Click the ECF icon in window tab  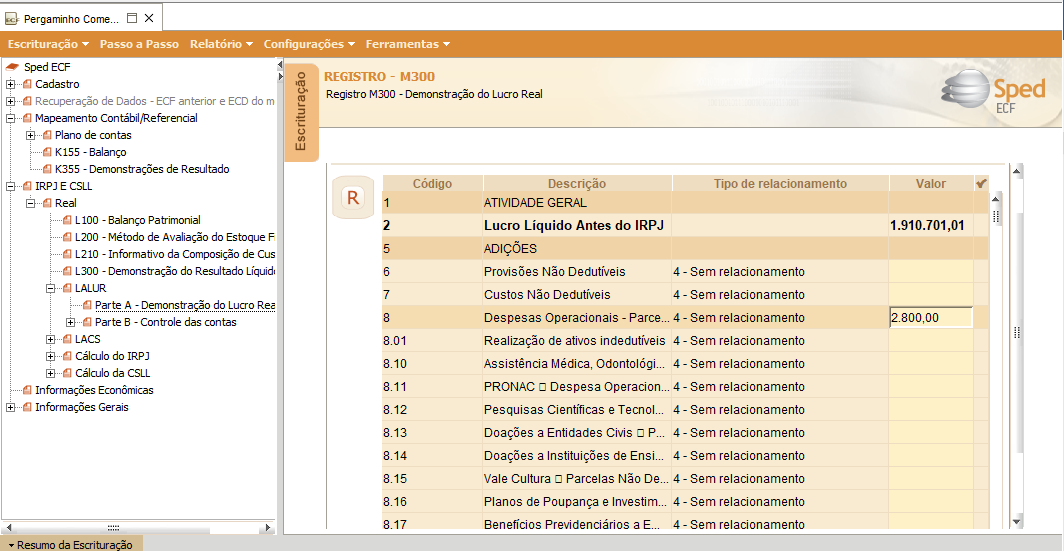pos(10,19)
